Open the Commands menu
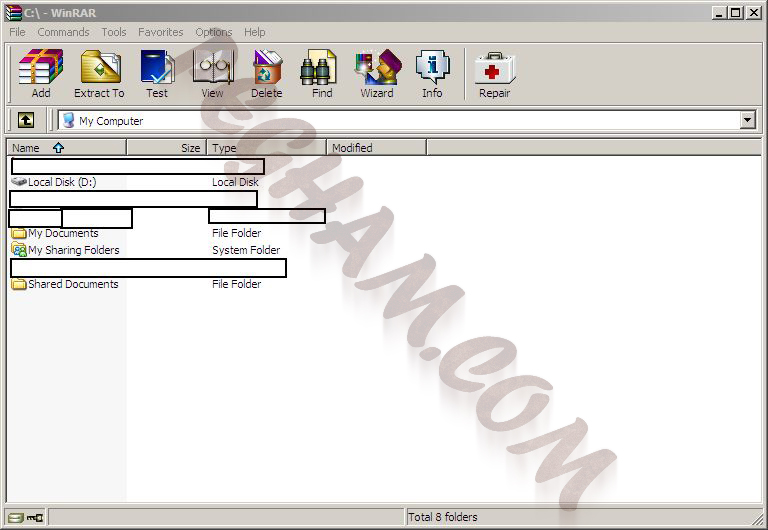Screen dimensions: 768x530 point(63,32)
